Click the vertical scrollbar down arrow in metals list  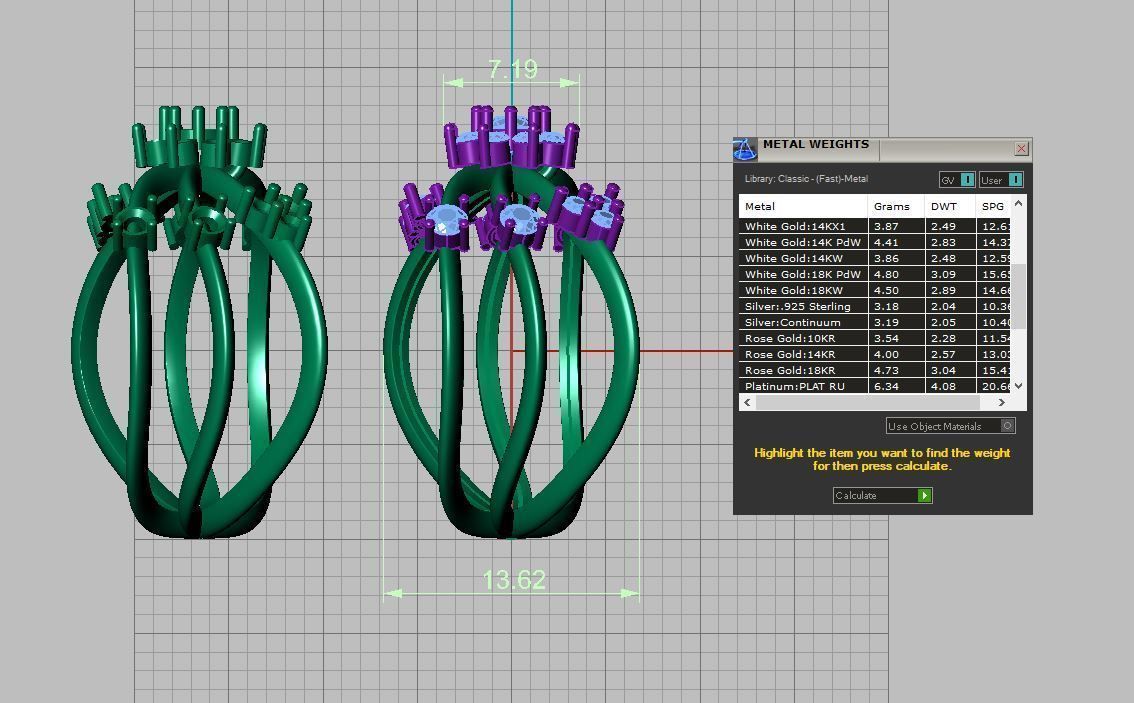1018,385
